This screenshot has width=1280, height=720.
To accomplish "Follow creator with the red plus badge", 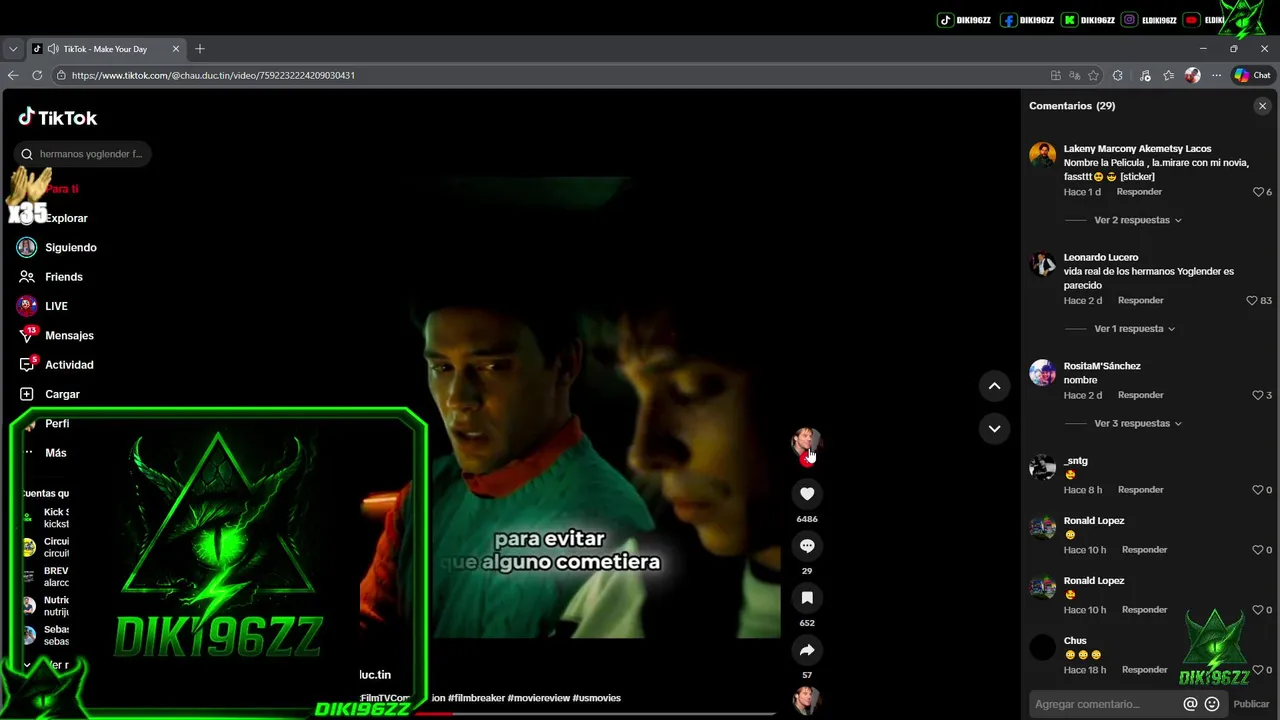I will (807, 460).
